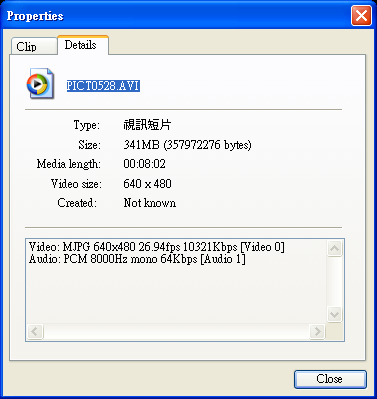Click the Media length: label
This screenshot has width=377, height=399.
click(69, 164)
